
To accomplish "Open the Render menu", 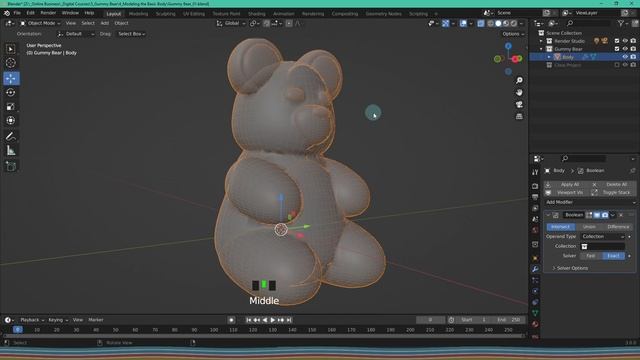I will [x=48, y=13].
